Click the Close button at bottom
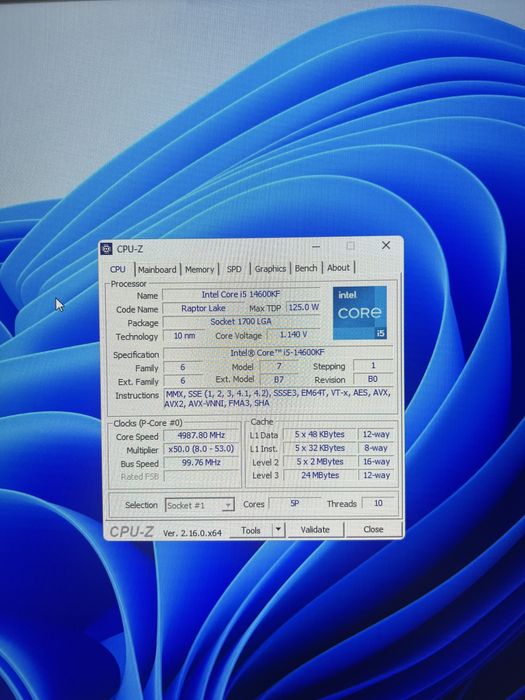This screenshot has height=700, width=525. [x=373, y=529]
